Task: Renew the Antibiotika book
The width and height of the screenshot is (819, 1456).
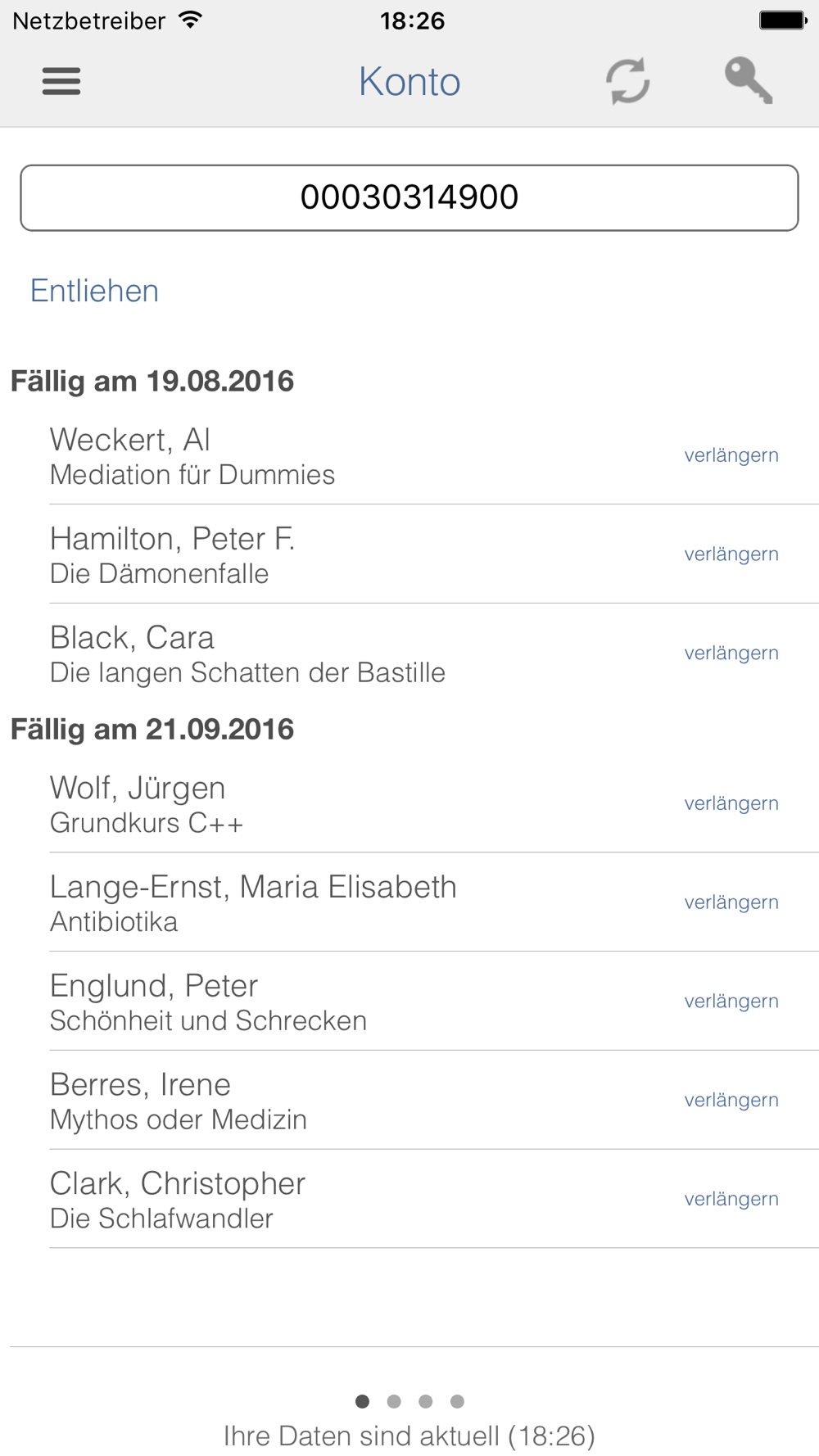Action: tap(731, 902)
